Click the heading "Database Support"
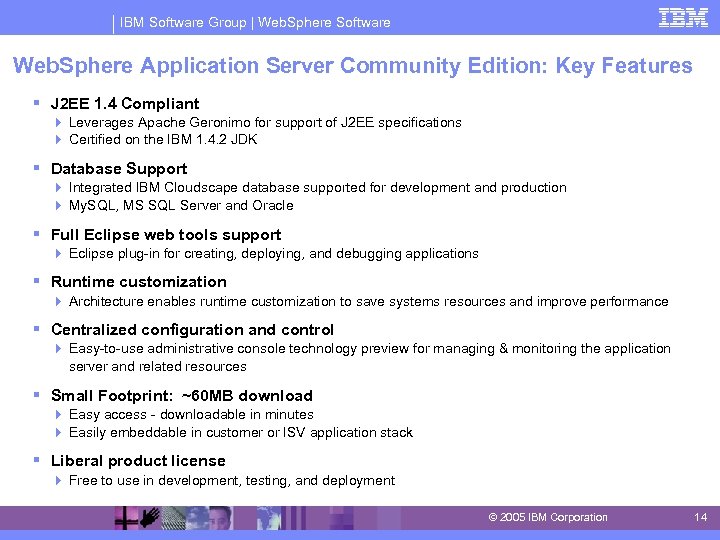The height and width of the screenshot is (540, 720). (119, 169)
